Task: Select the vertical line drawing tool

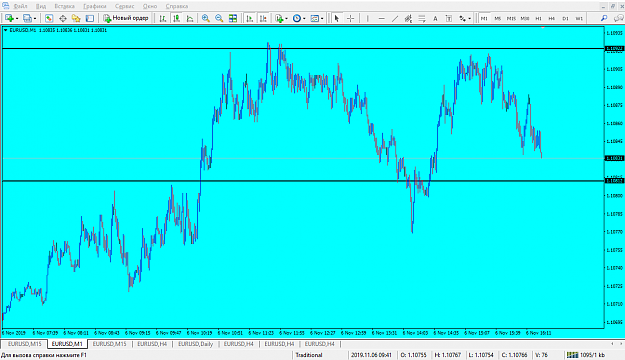Action: pyautogui.click(x=368, y=18)
